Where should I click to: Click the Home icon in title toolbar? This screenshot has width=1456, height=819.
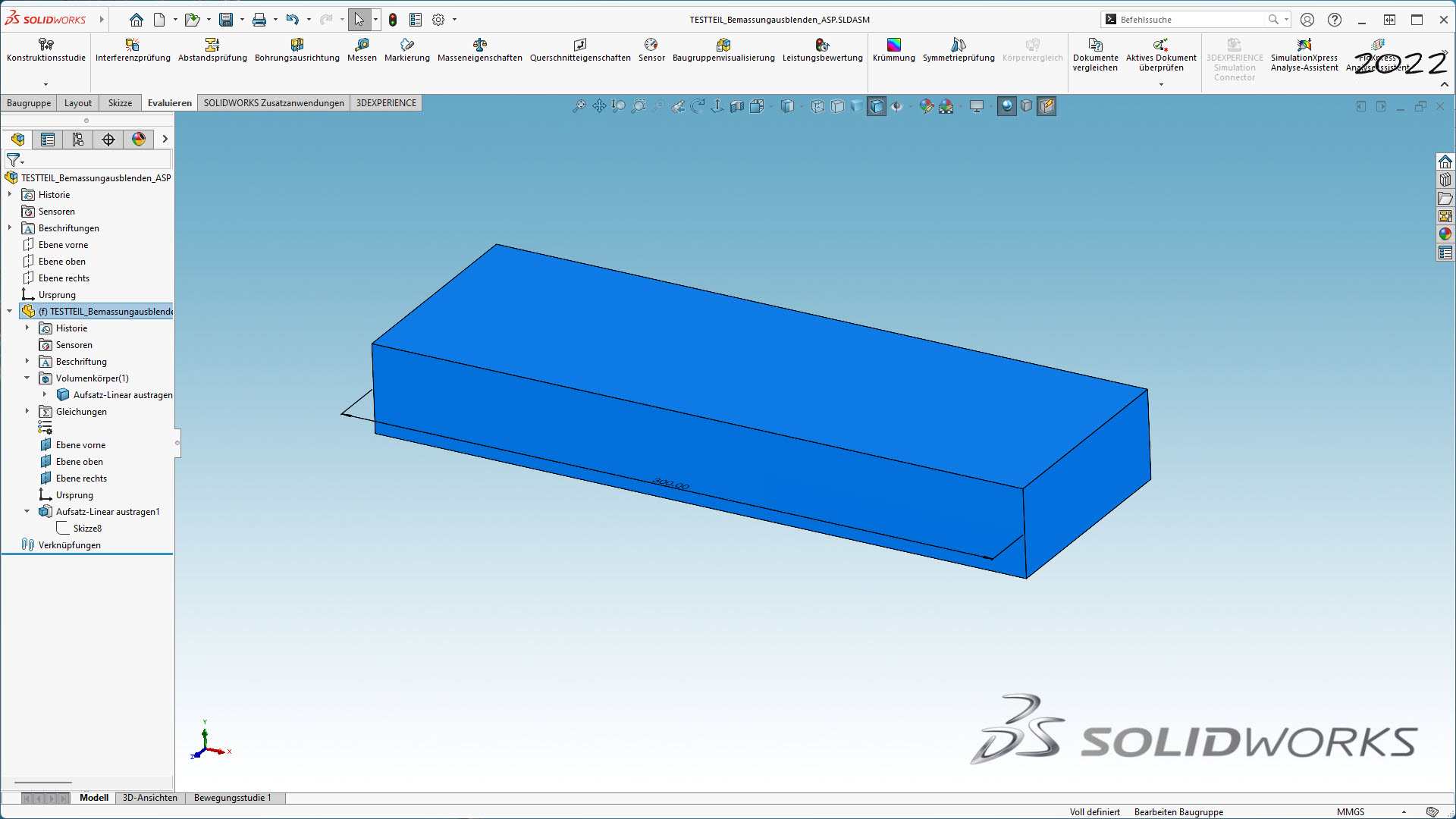[136, 20]
